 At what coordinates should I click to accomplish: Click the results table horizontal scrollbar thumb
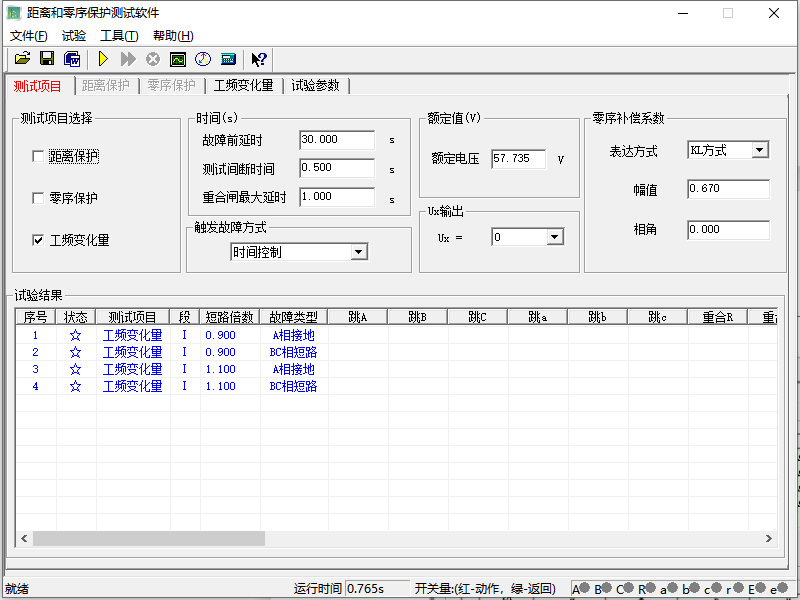149,538
